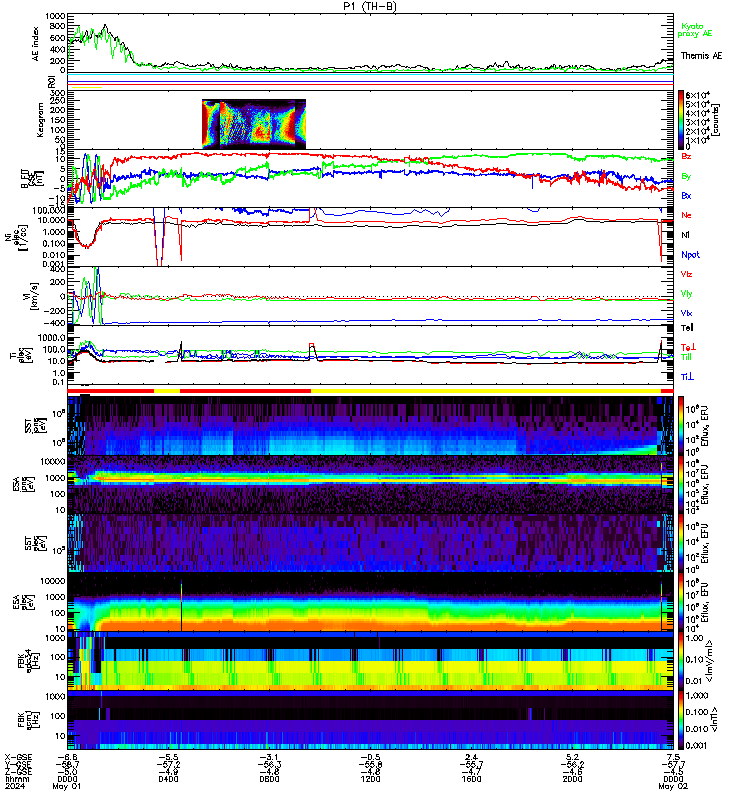This screenshot has height=800, width=750.
Task: Click the FBK nT color bar
Action: [681, 720]
